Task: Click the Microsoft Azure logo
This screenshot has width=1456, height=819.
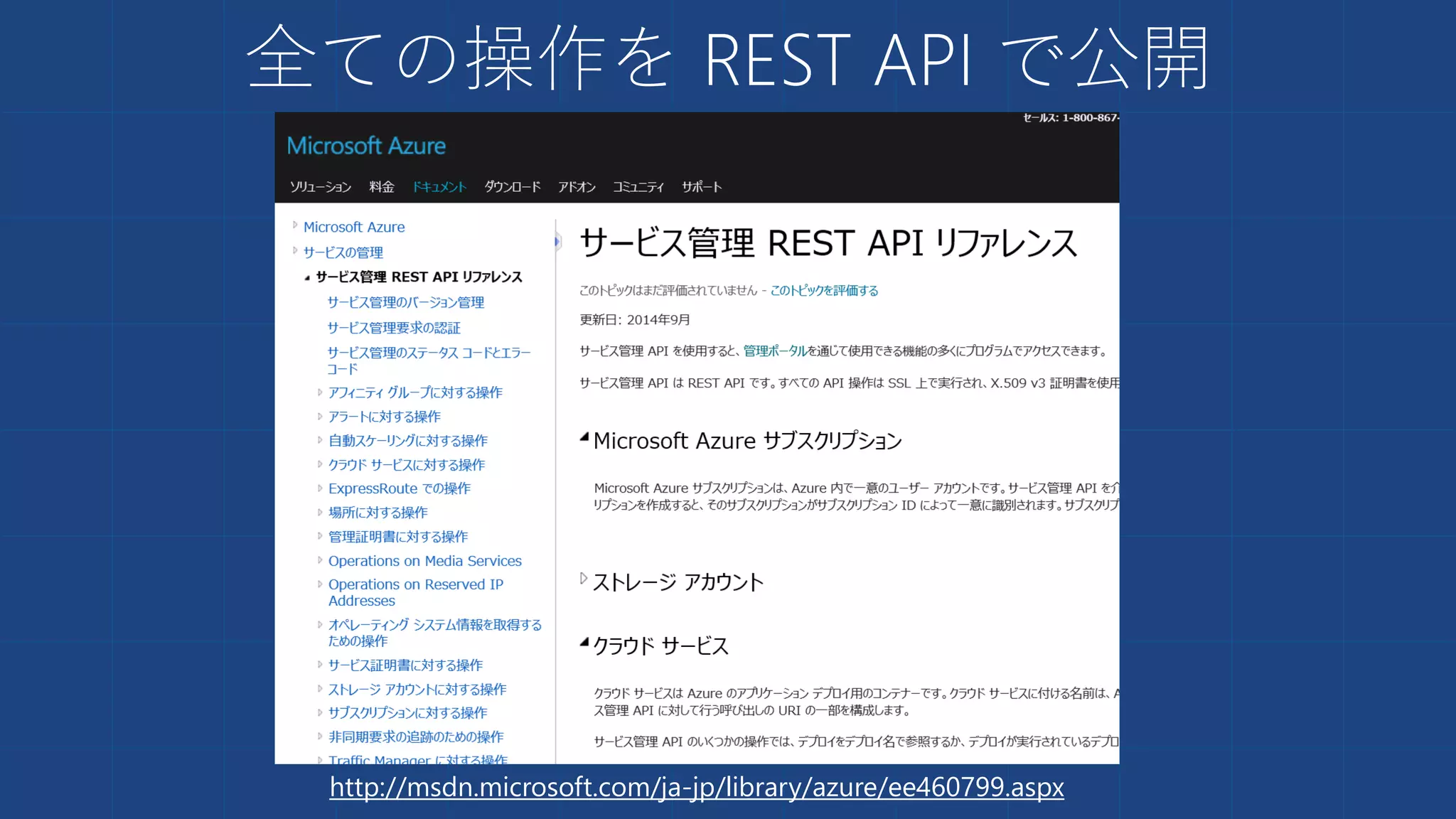Action: [x=366, y=146]
